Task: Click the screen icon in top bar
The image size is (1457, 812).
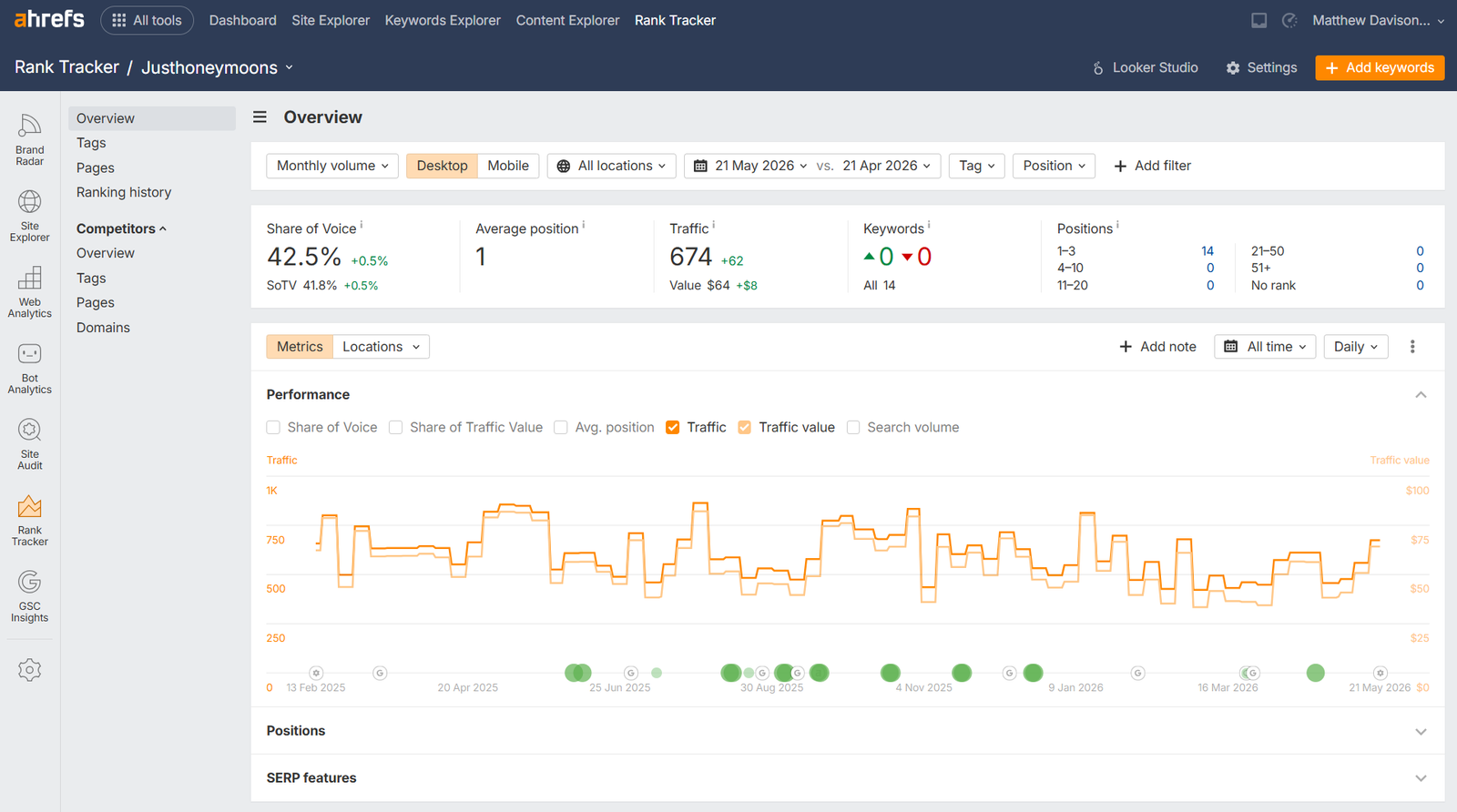Action: (x=1258, y=20)
